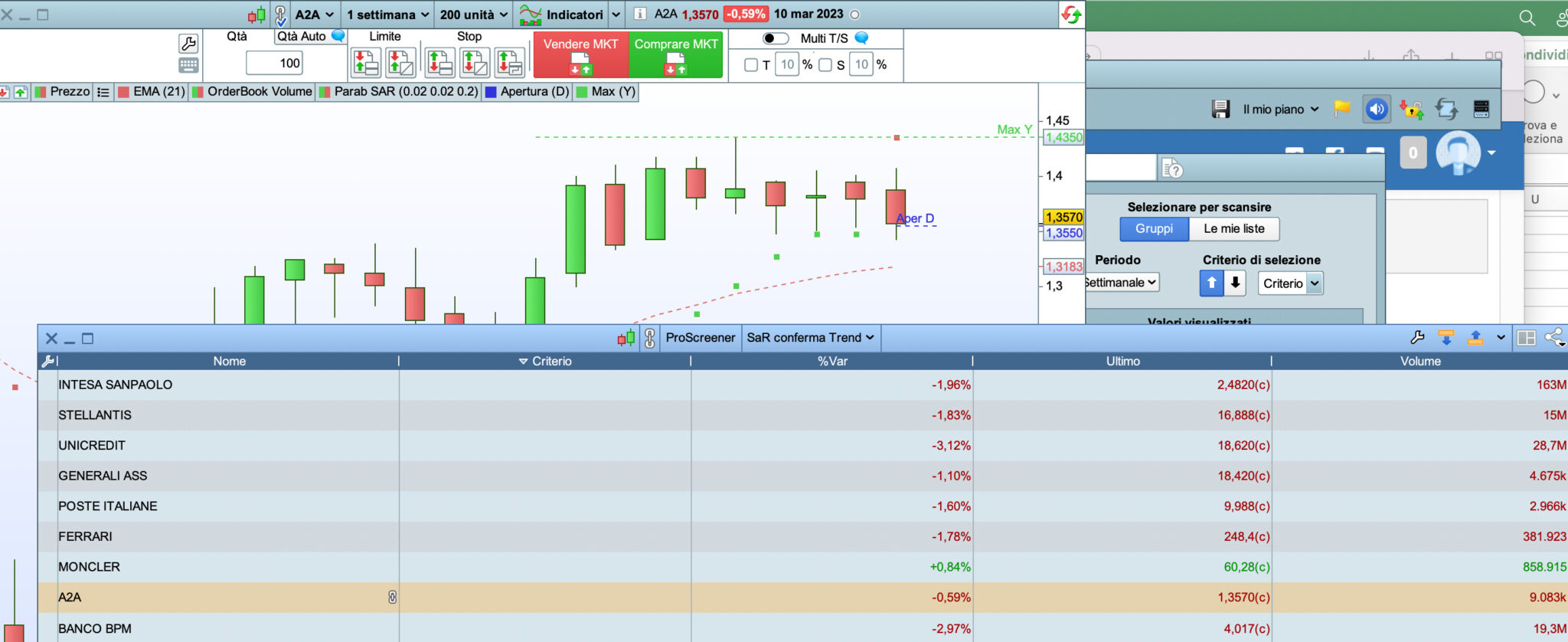Image resolution: width=1568 pixels, height=642 pixels.
Task: Select the Gruppi tab
Action: [1154, 229]
